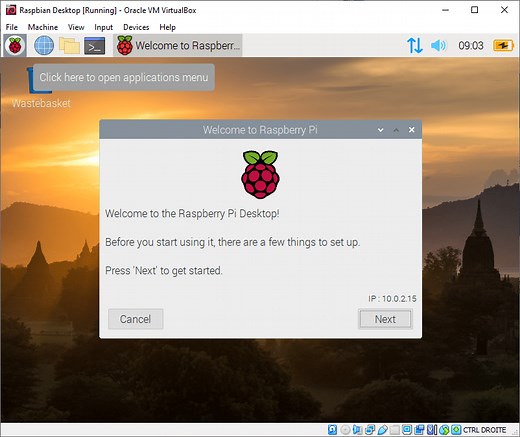The image size is (520, 437).
Task: Click the display status bar icon
Action: coord(407,430)
